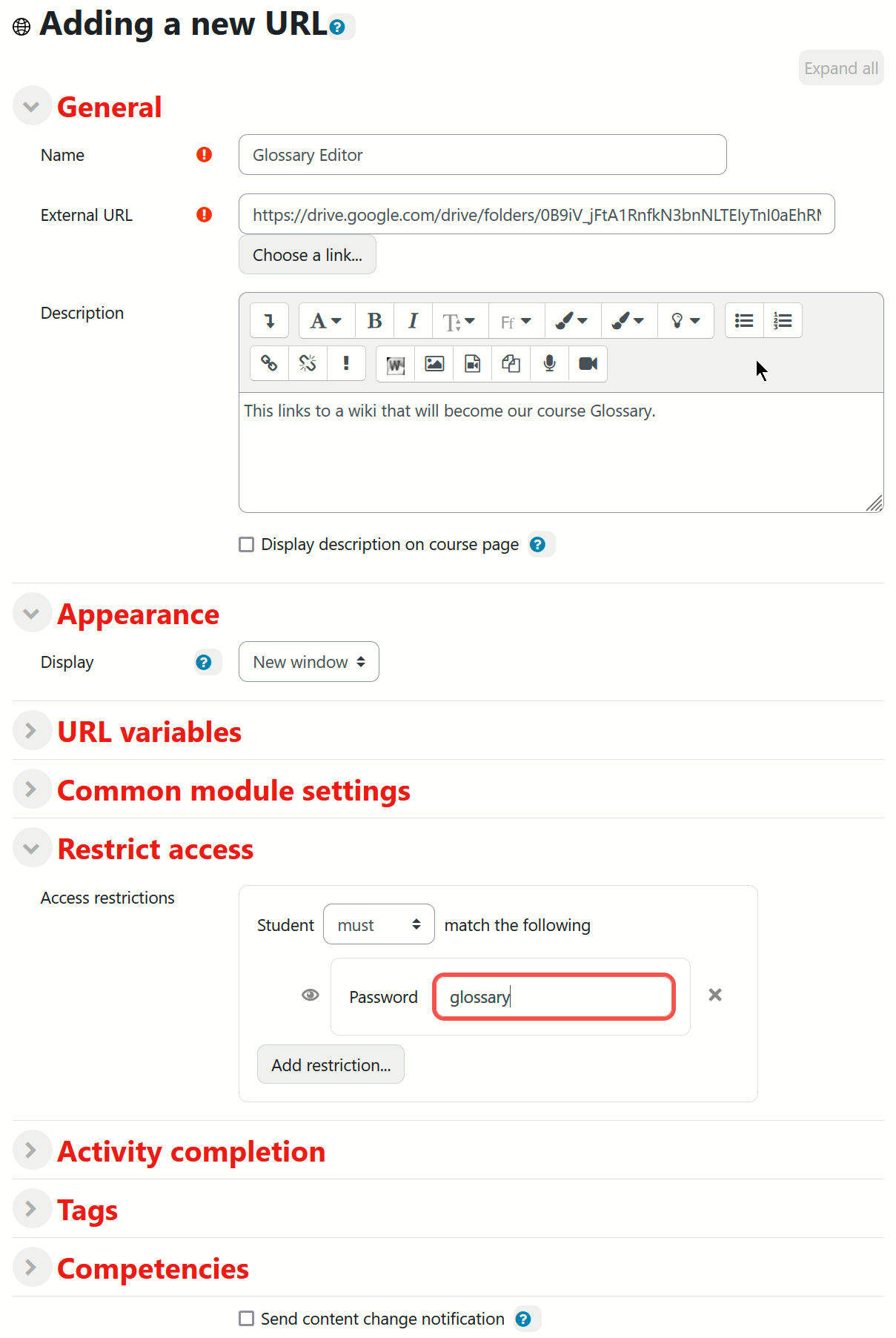Click the Password restriction input field
Viewport: 896px width, 1338px height.
pyautogui.click(x=554, y=997)
